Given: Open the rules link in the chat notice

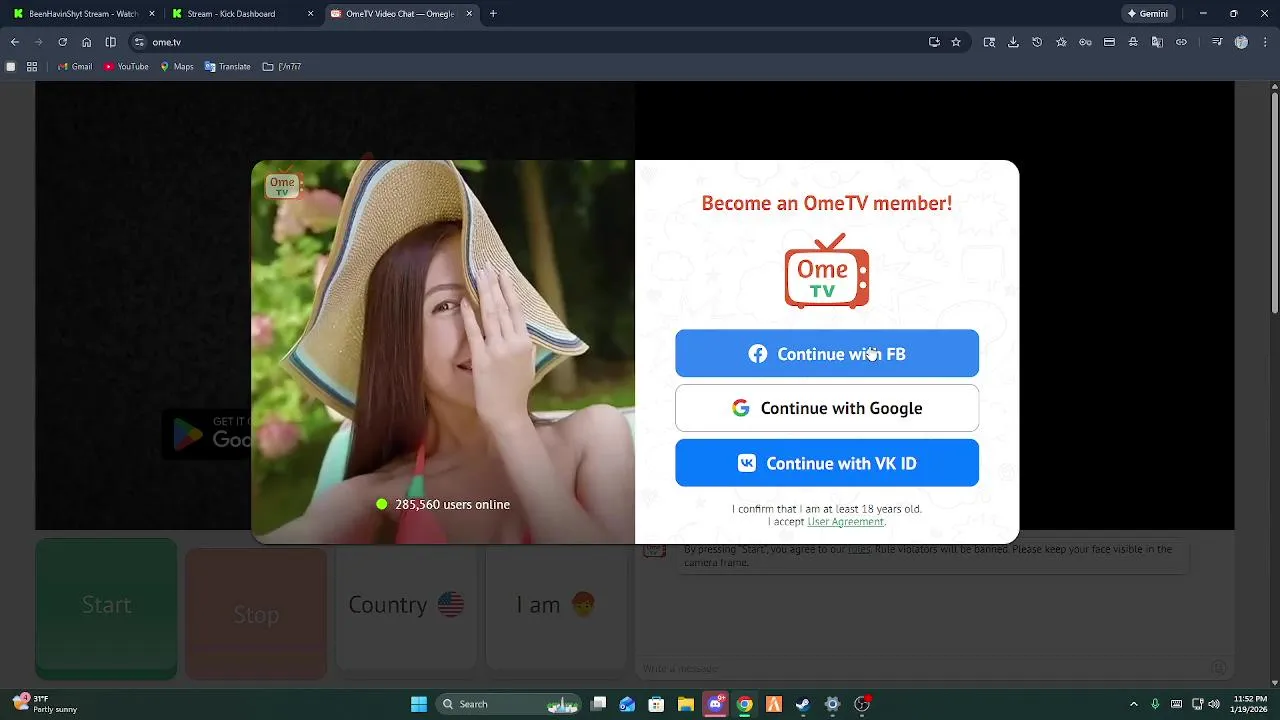Looking at the screenshot, I should (859, 549).
